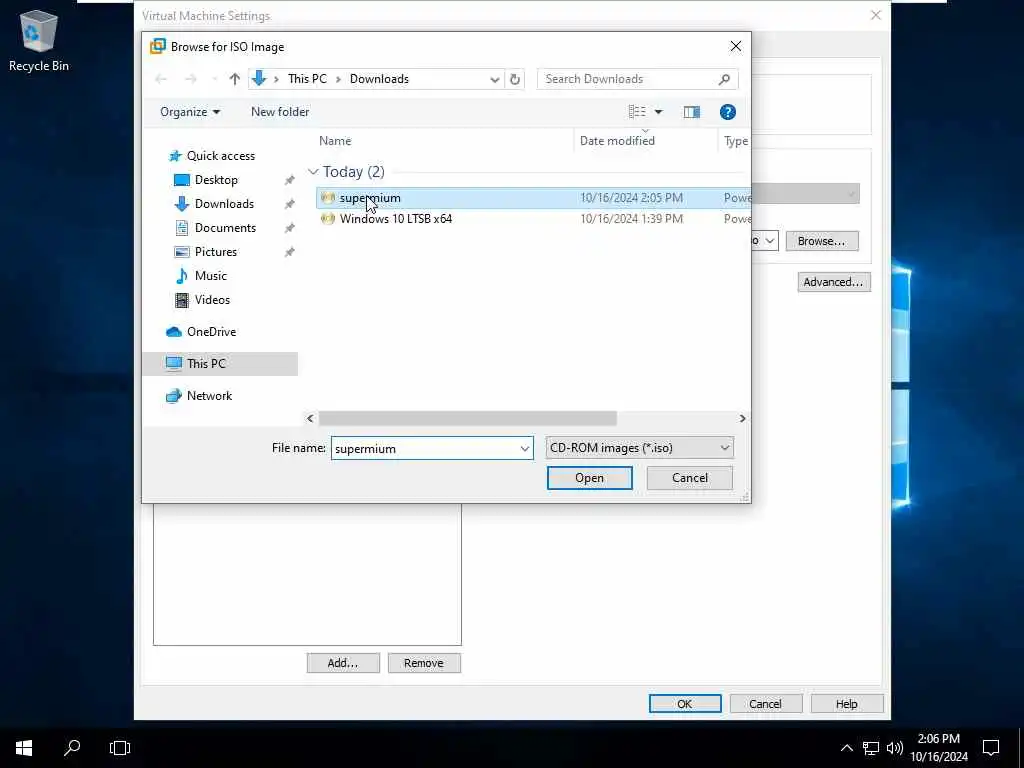Sort by the Name column header
The image size is (1024, 768).
[x=335, y=141]
